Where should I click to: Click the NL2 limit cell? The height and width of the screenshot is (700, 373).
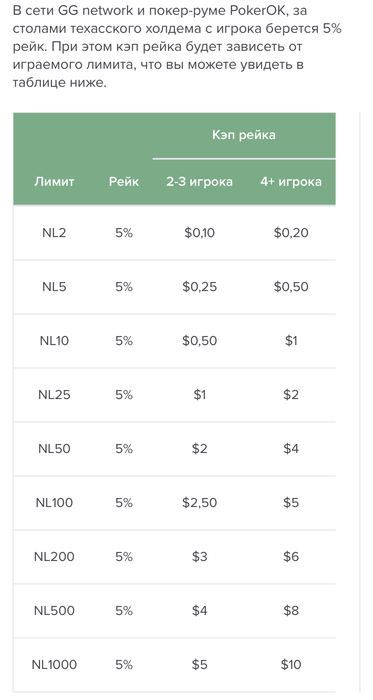coord(54,233)
